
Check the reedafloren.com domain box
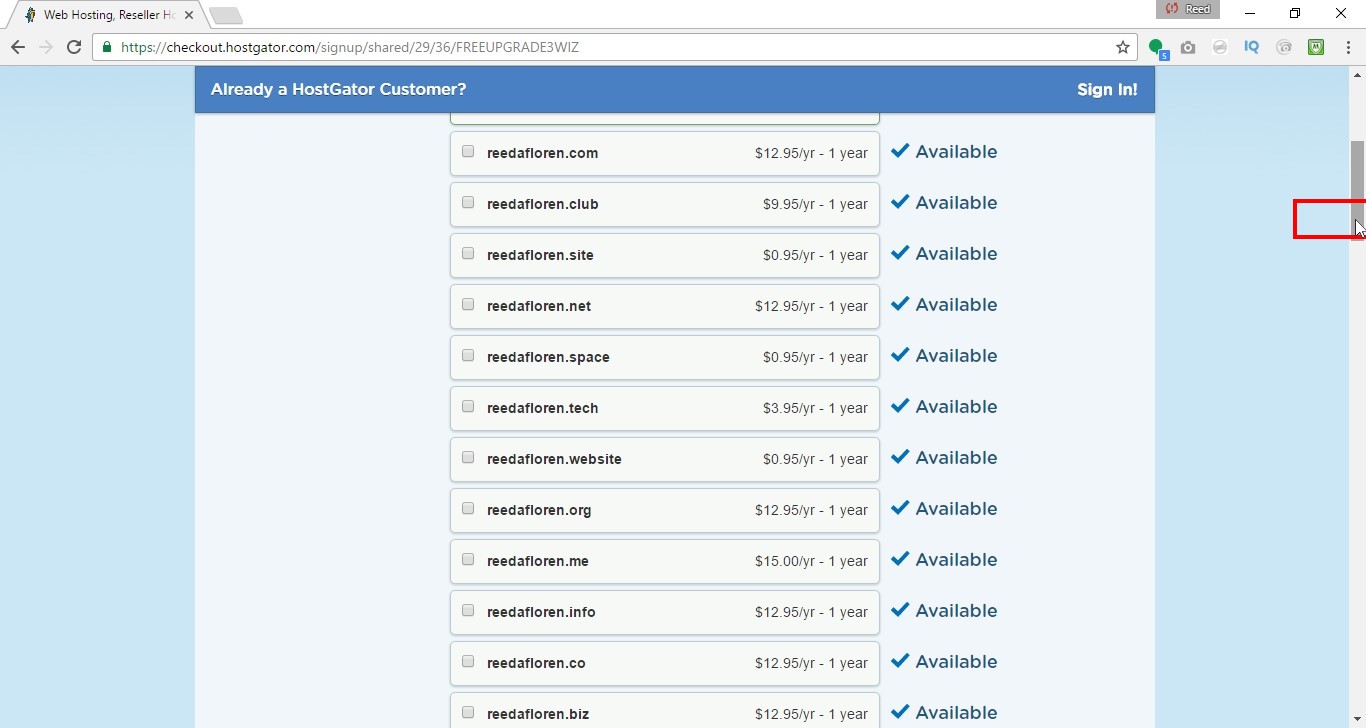click(468, 152)
